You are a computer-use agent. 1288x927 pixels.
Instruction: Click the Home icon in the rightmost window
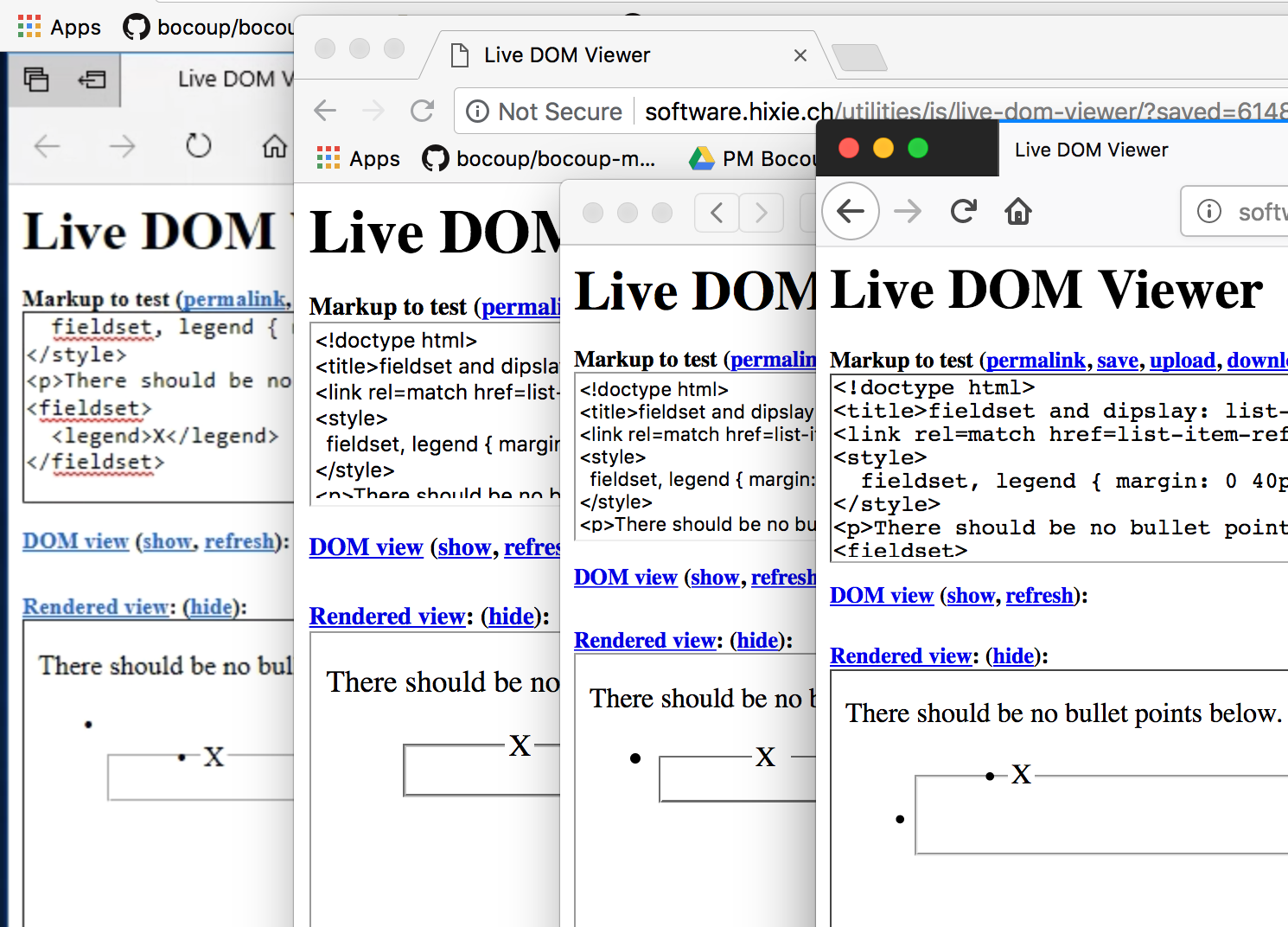(x=1017, y=211)
